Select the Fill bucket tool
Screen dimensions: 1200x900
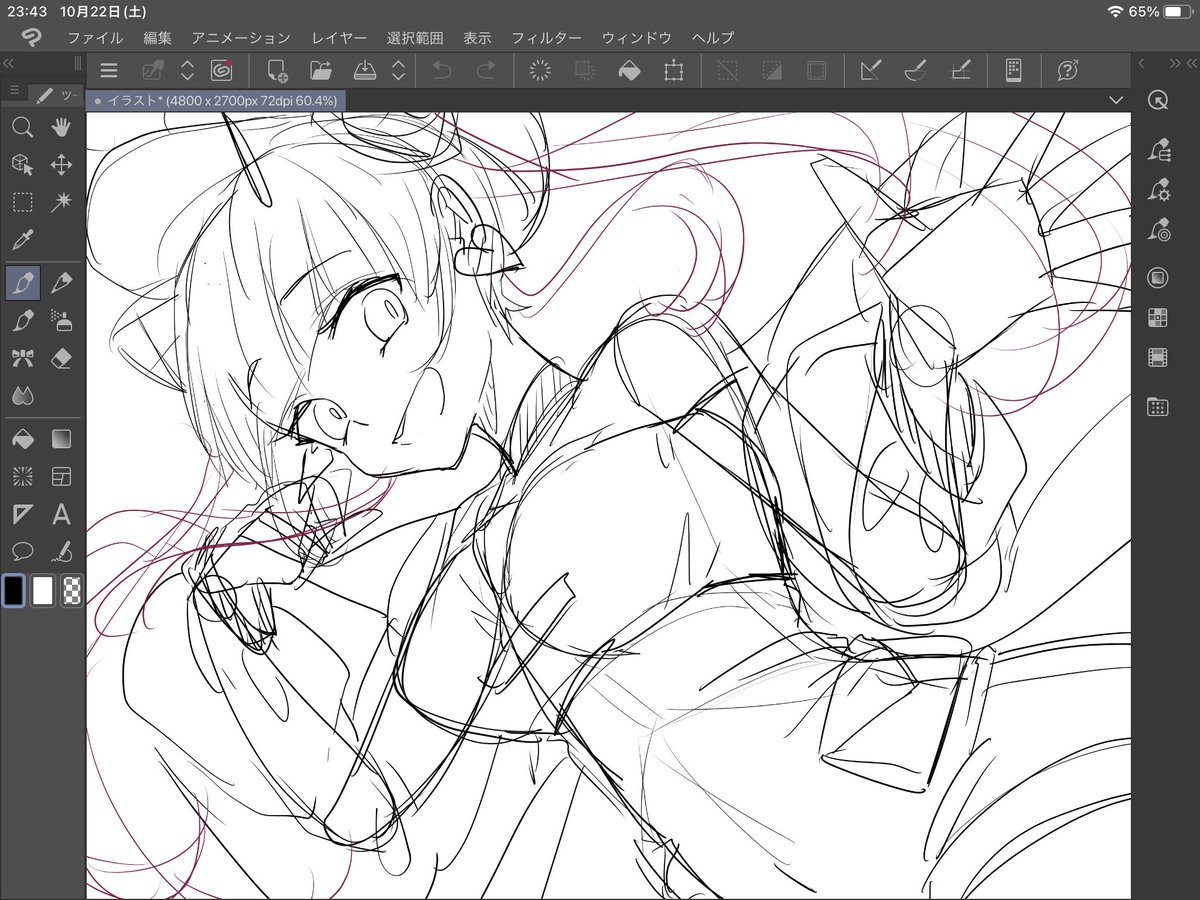(x=22, y=439)
